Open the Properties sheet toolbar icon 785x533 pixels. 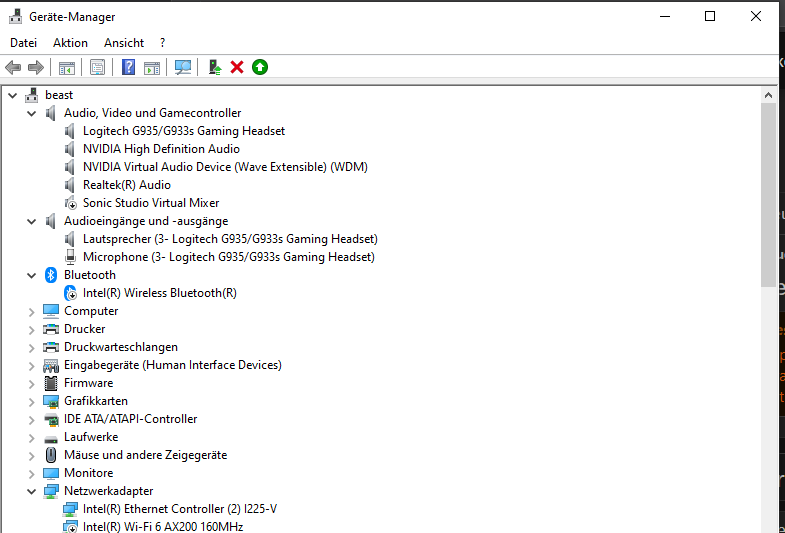point(97,67)
